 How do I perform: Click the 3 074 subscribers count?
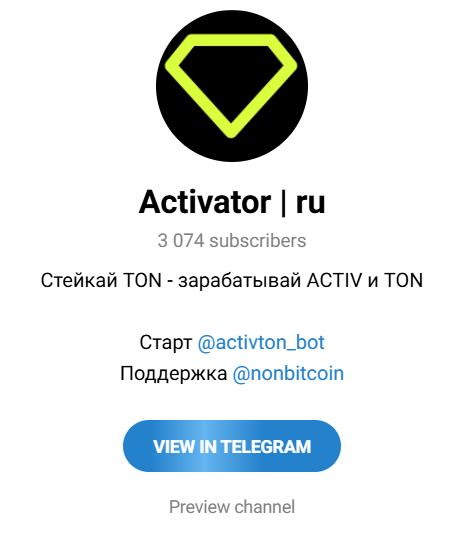tap(232, 241)
